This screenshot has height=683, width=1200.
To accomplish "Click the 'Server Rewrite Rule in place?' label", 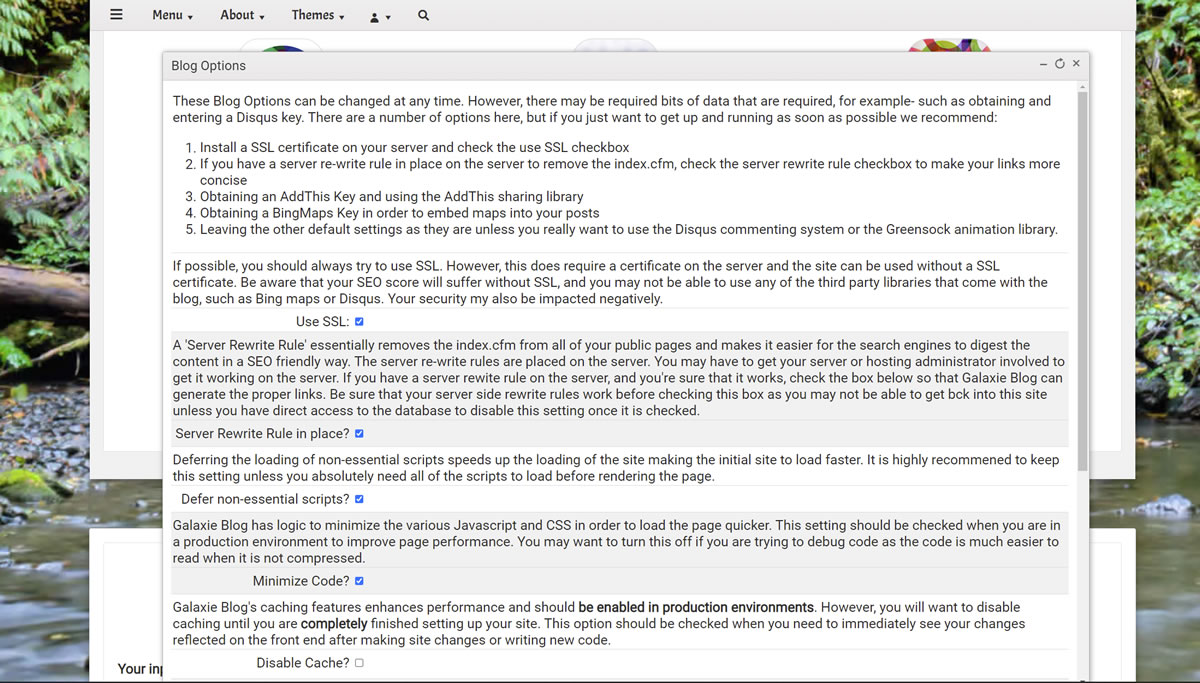I will 262,434.
